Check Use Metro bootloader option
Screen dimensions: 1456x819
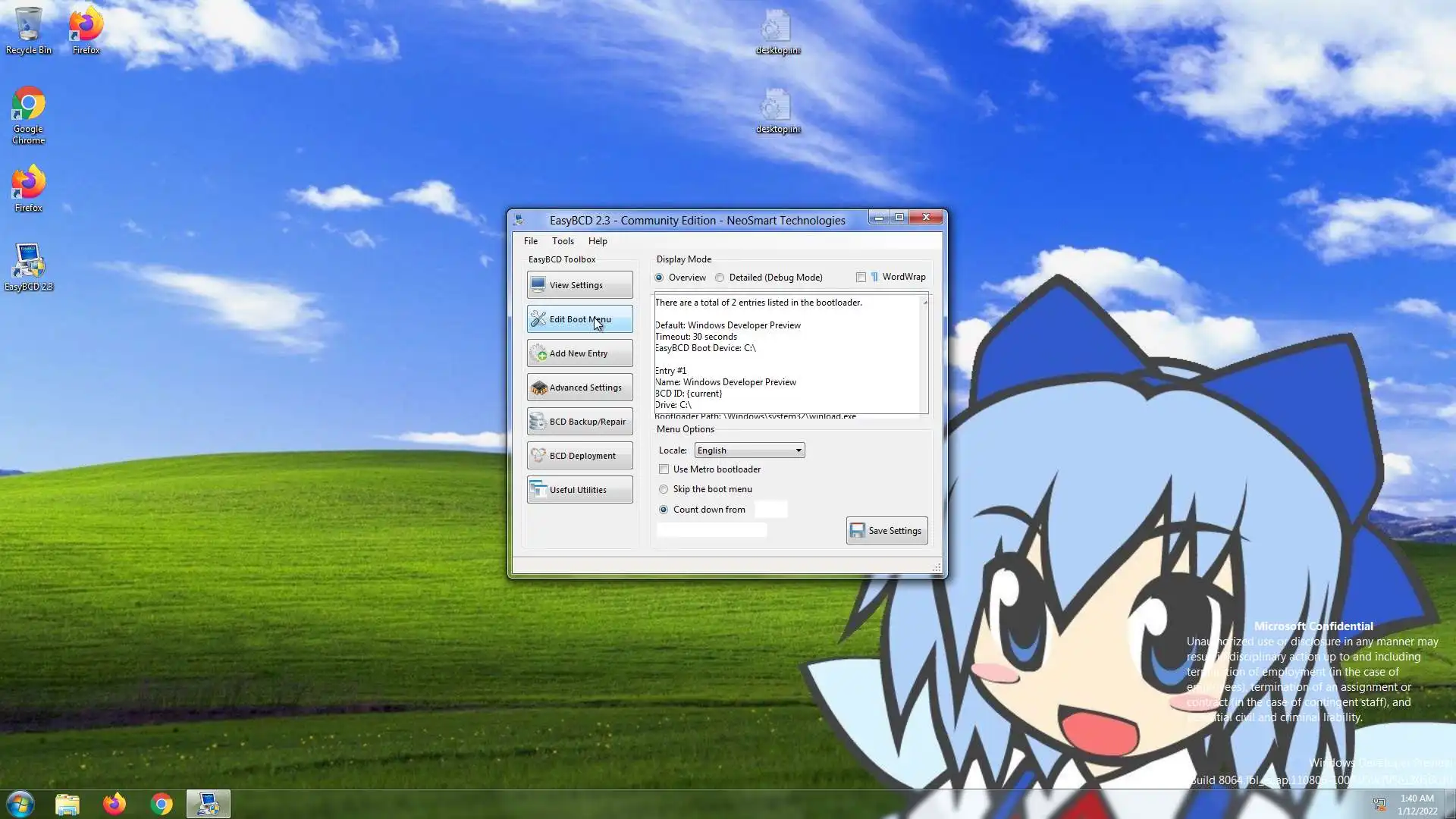tap(664, 469)
